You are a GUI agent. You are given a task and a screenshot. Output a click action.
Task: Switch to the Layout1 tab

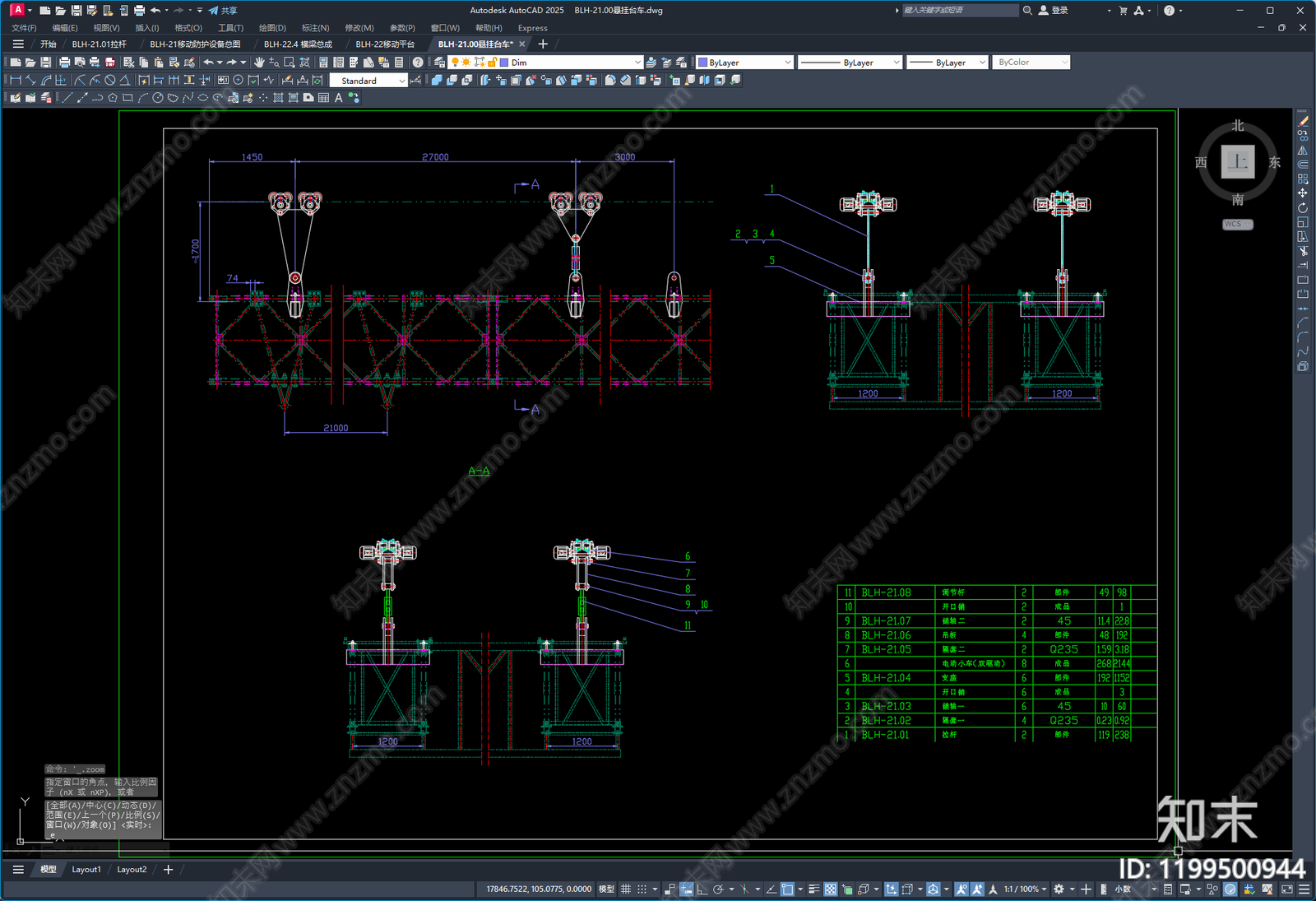click(86, 870)
